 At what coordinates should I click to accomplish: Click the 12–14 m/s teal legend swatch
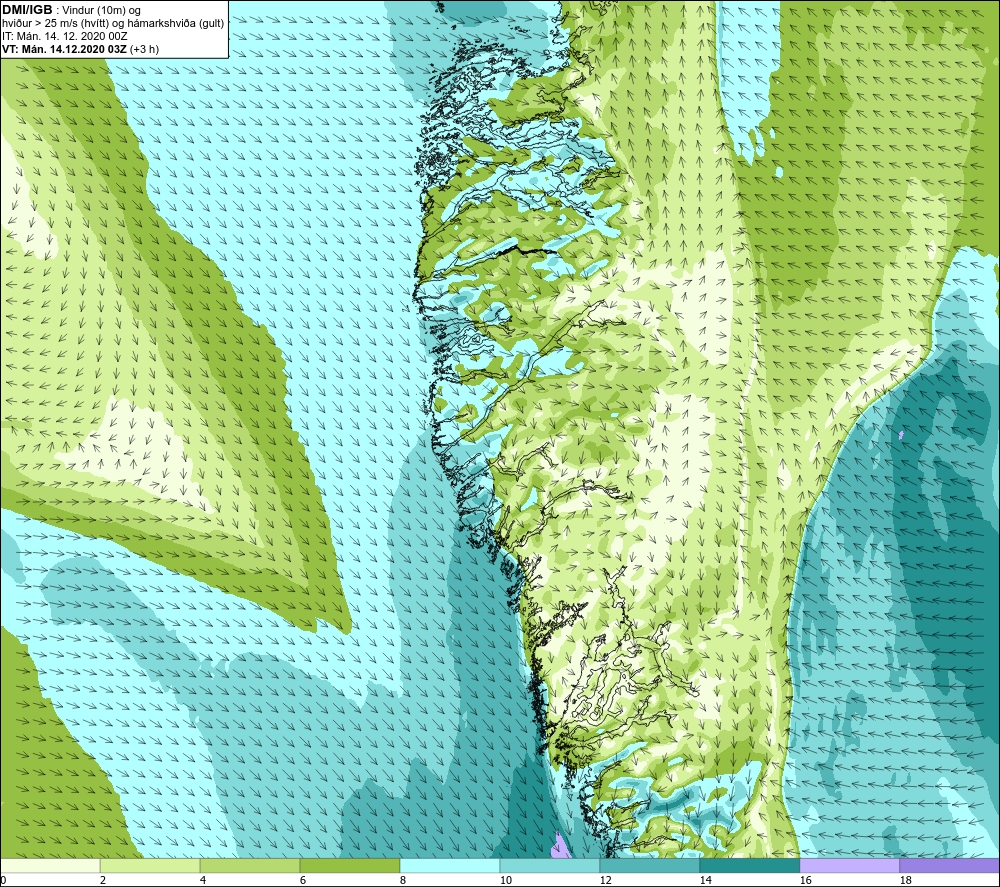650,865
